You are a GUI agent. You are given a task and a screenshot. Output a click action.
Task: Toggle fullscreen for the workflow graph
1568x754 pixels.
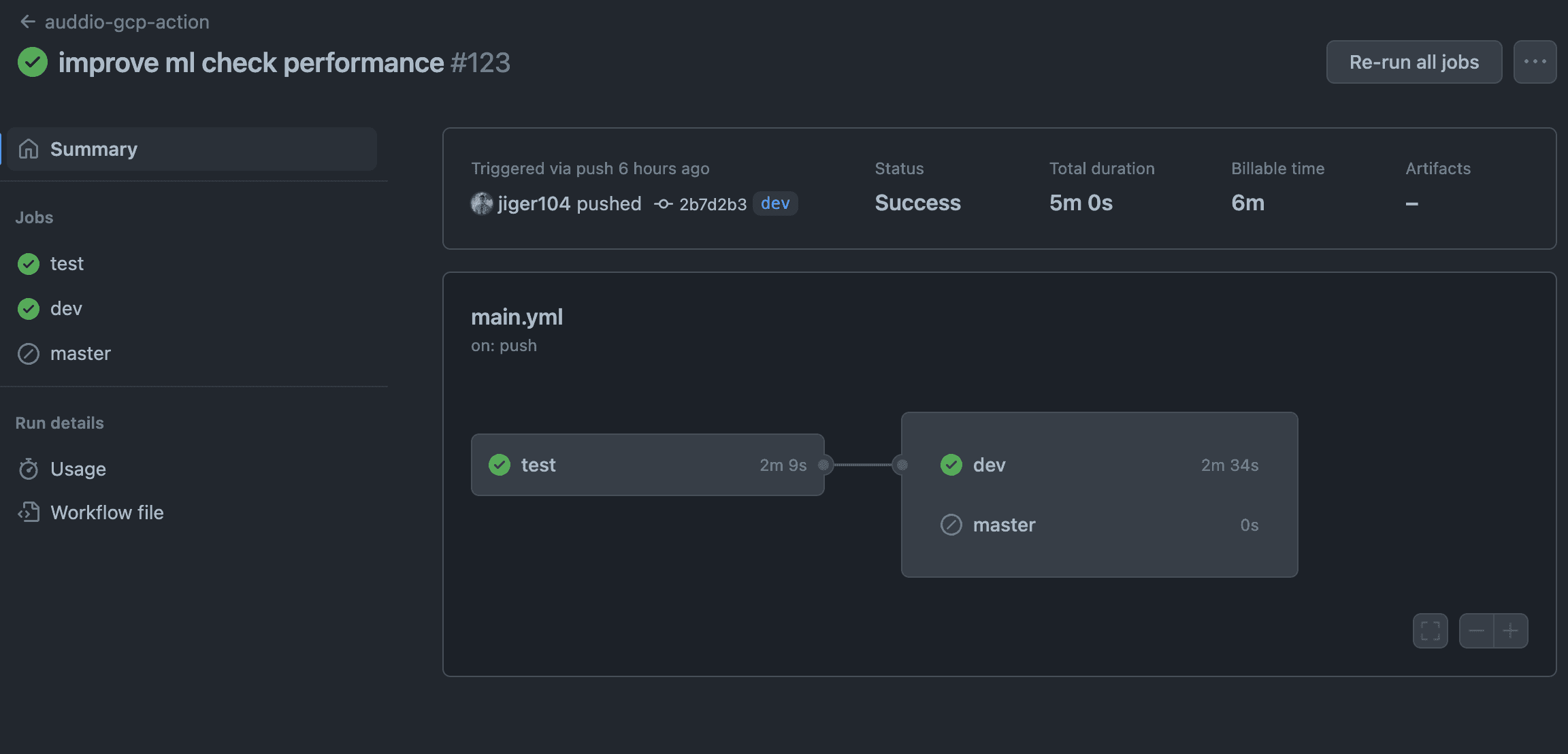coord(1430,631)
